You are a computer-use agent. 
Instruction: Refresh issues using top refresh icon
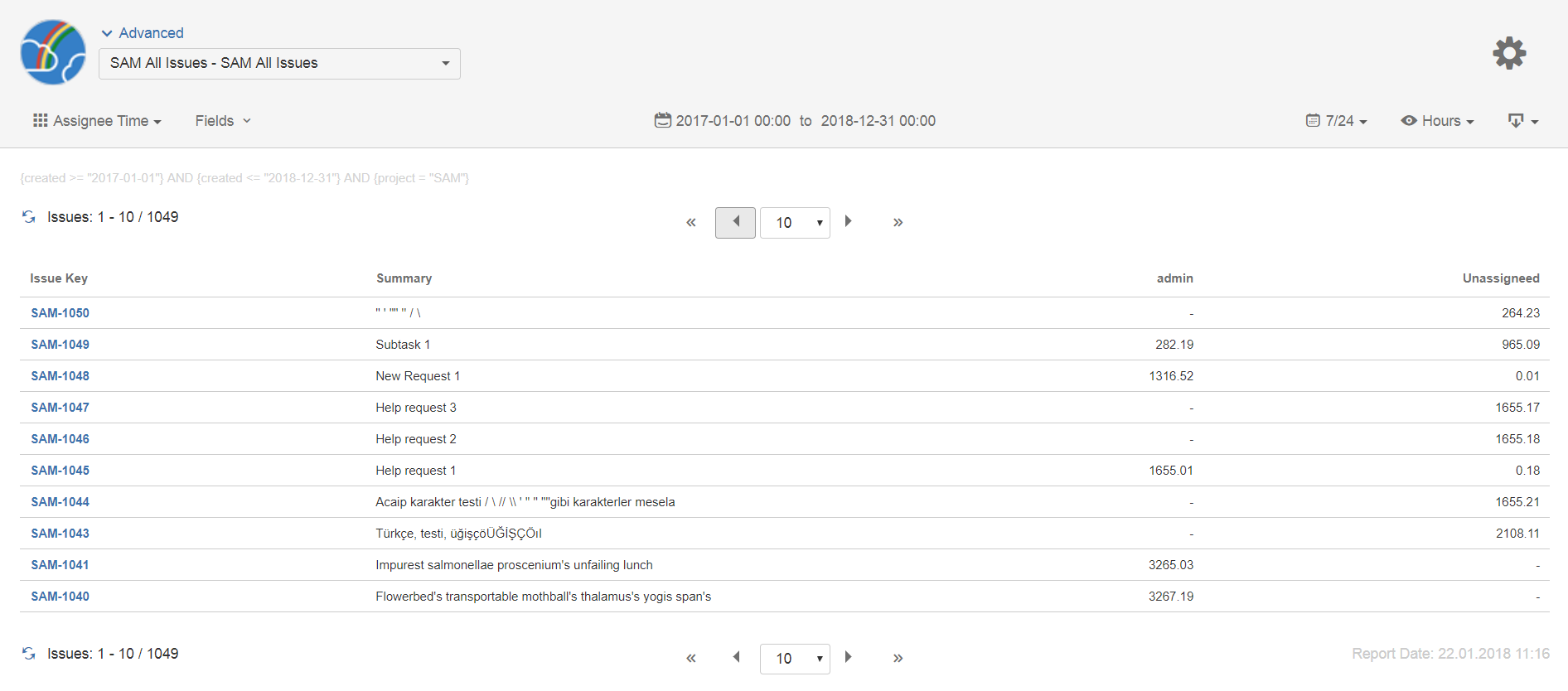29,217
